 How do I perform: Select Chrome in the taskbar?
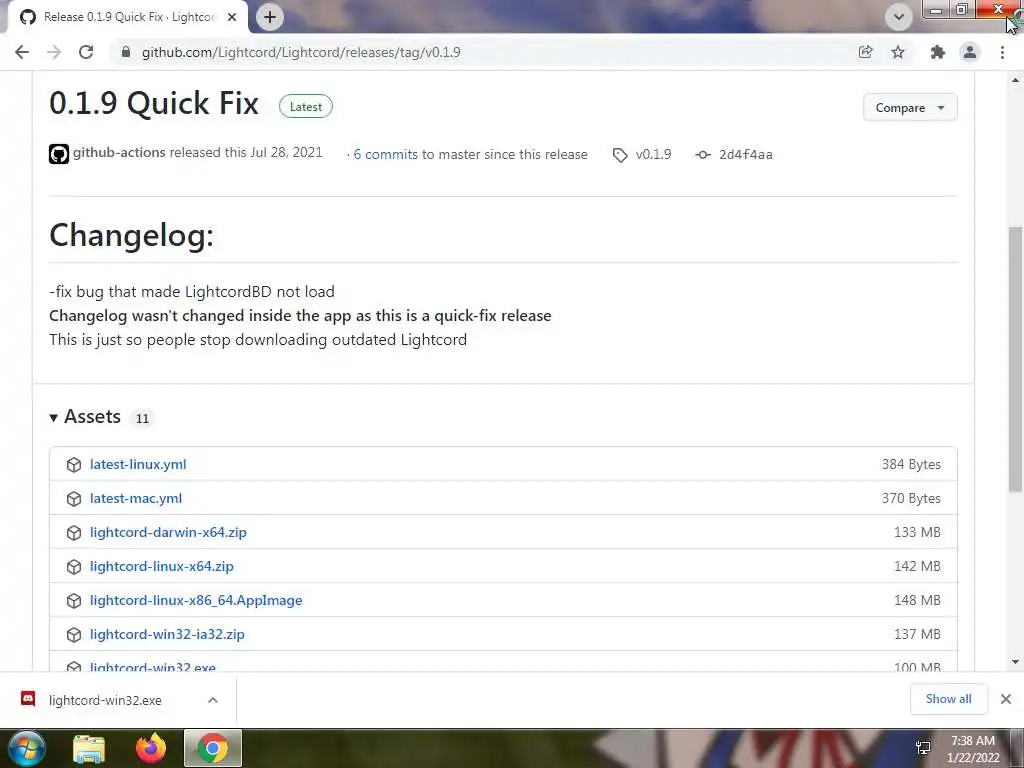pos(213,748)
